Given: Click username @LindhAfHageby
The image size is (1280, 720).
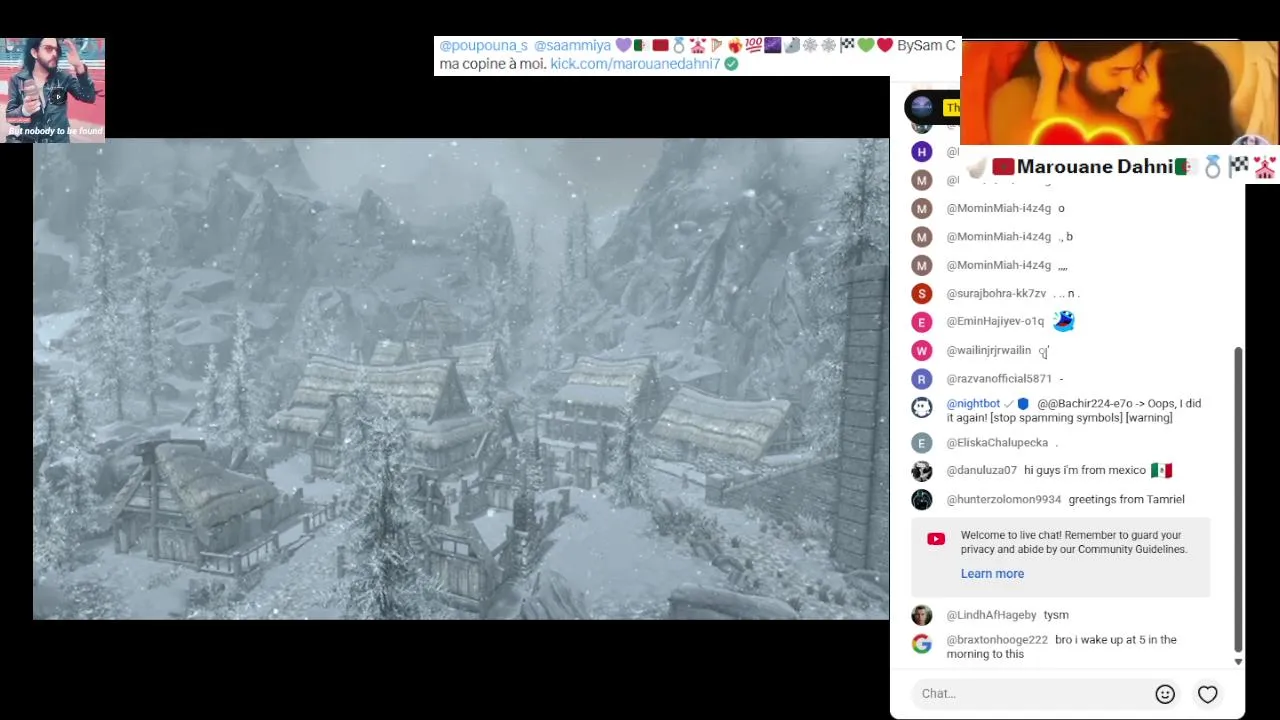Looking at the screenshot, I should pos(991,615).
